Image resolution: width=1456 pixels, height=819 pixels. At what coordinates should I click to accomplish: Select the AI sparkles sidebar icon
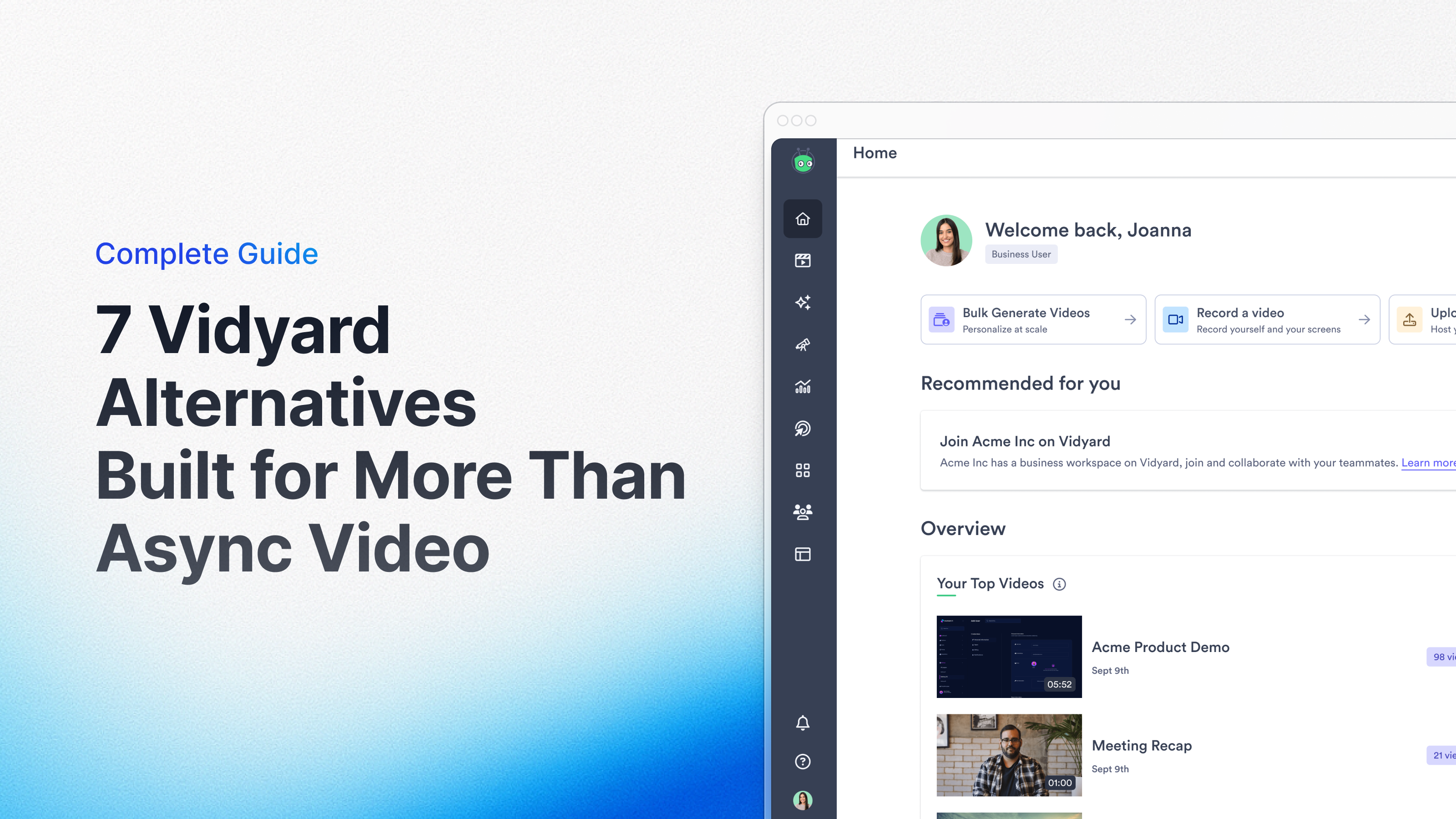coord(803,303)
